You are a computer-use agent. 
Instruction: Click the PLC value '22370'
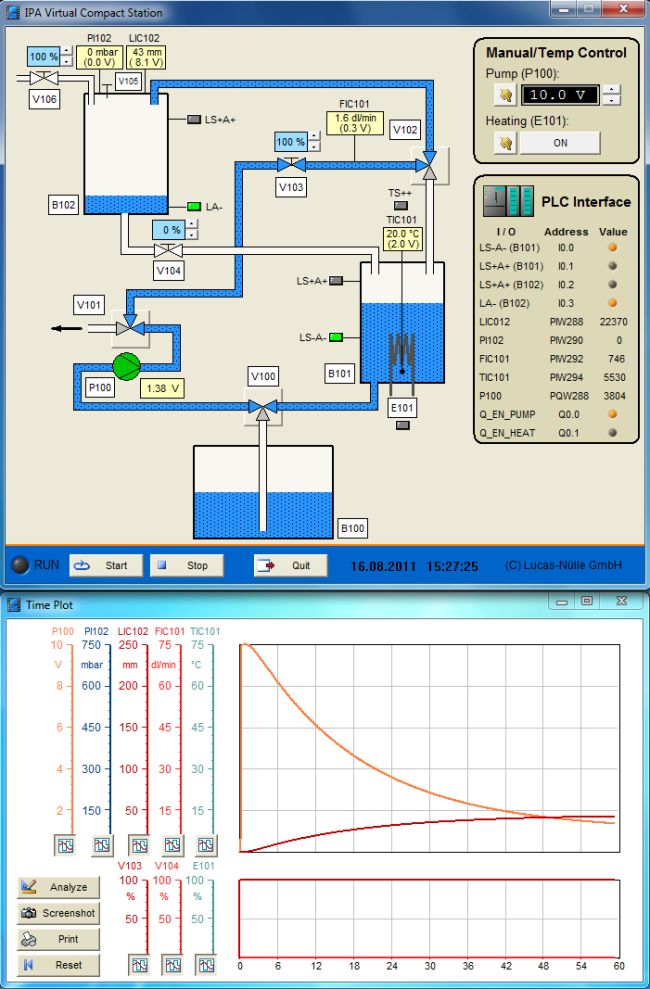pyautogui.click(x=613, y=322)
